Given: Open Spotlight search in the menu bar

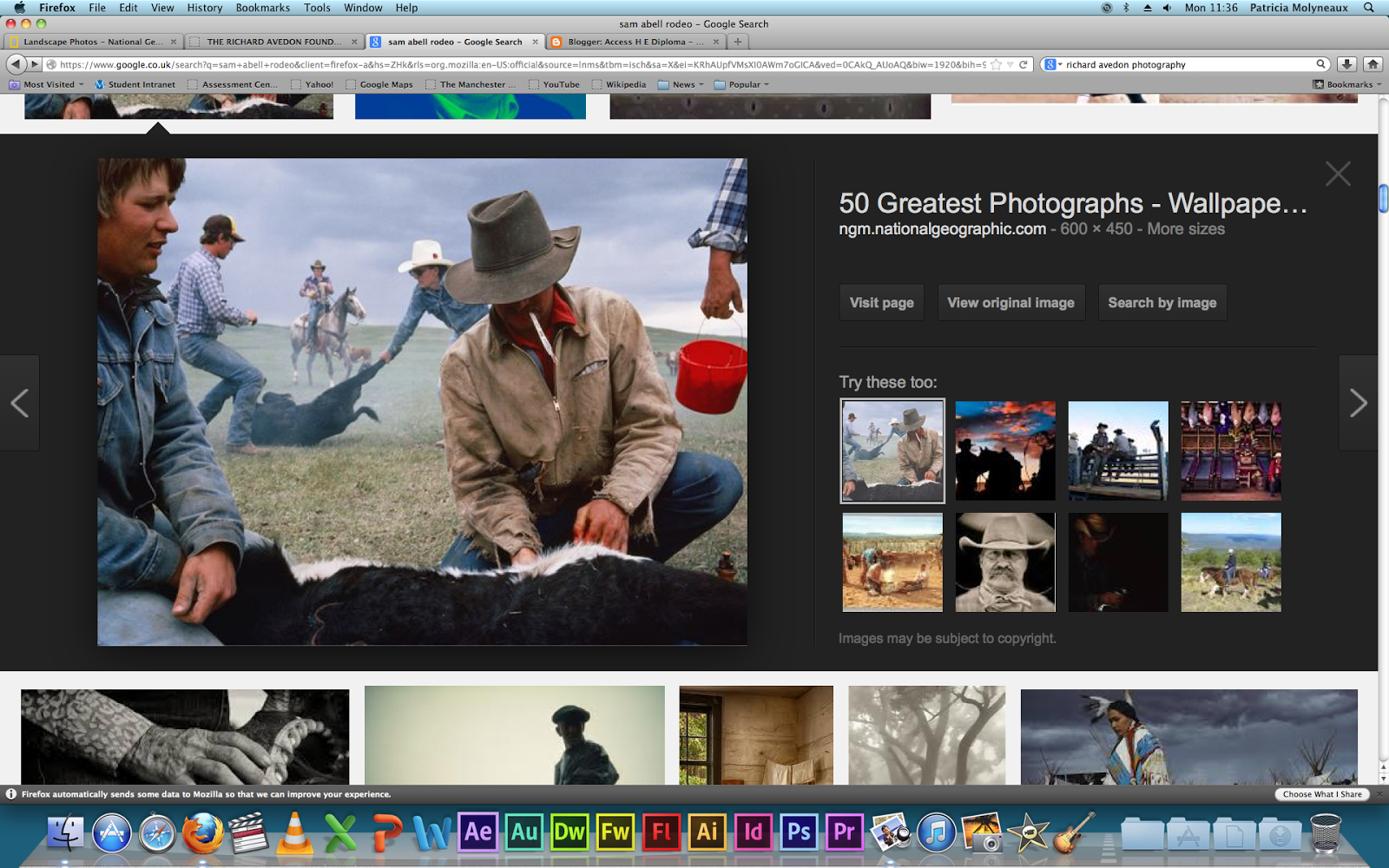Looking at the screenshot, I should point(1369,8).
